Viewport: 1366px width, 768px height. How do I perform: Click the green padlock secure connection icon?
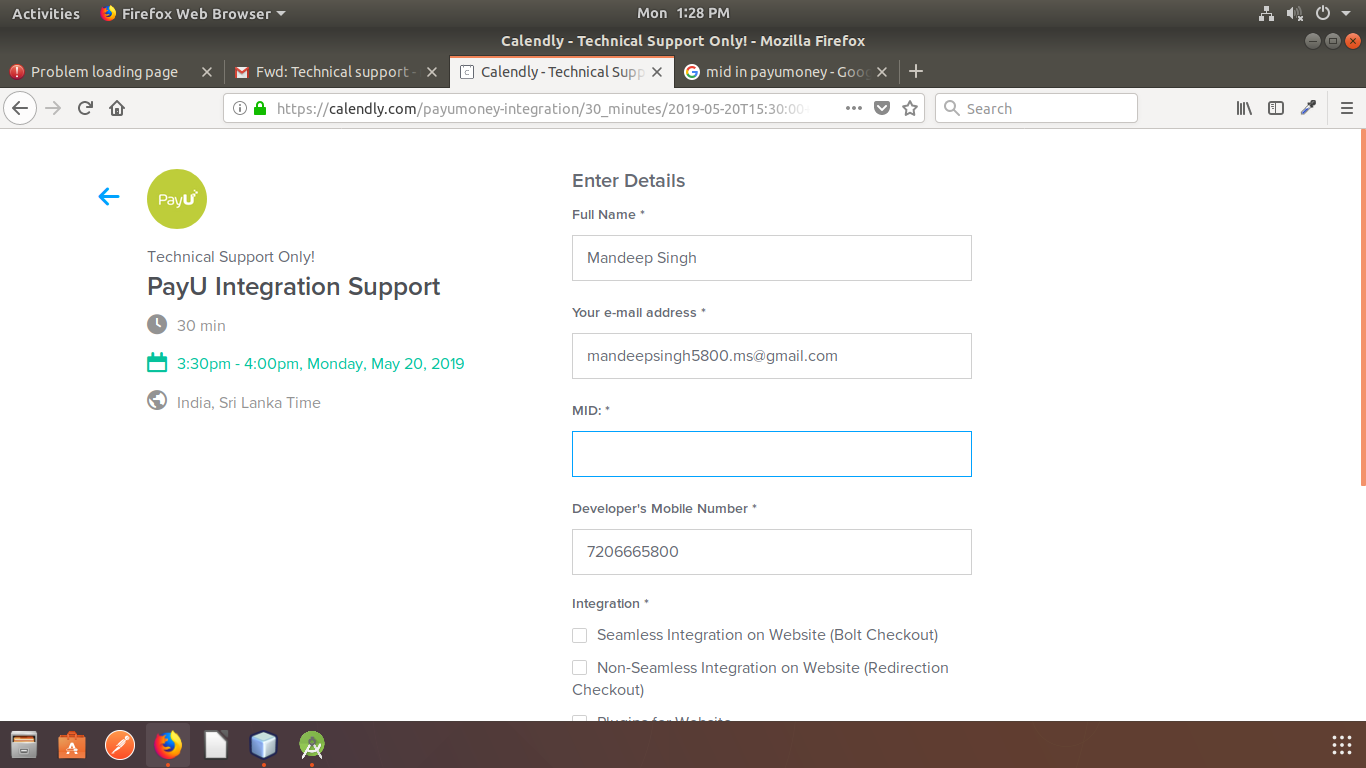click(x=260, y=108)
